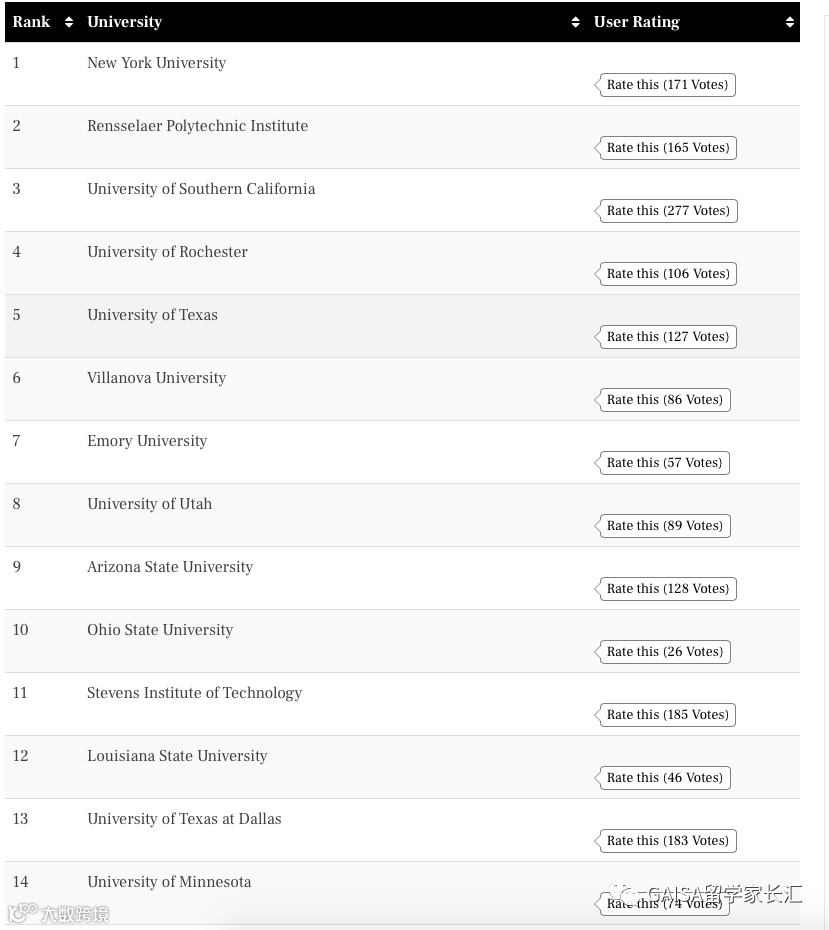829x930 pixels.
Task: Click the Rensselaer Polytechnic Institute name
Action: click(x=197, y=126)
